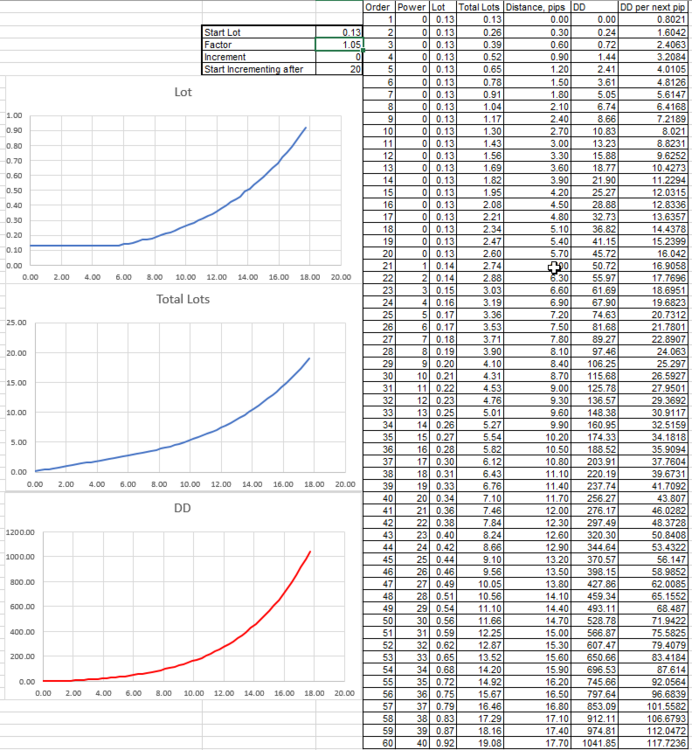The image size is (692, 750).
Task: Select the Start Incrementing after value 20
Action: coord(339,69)
